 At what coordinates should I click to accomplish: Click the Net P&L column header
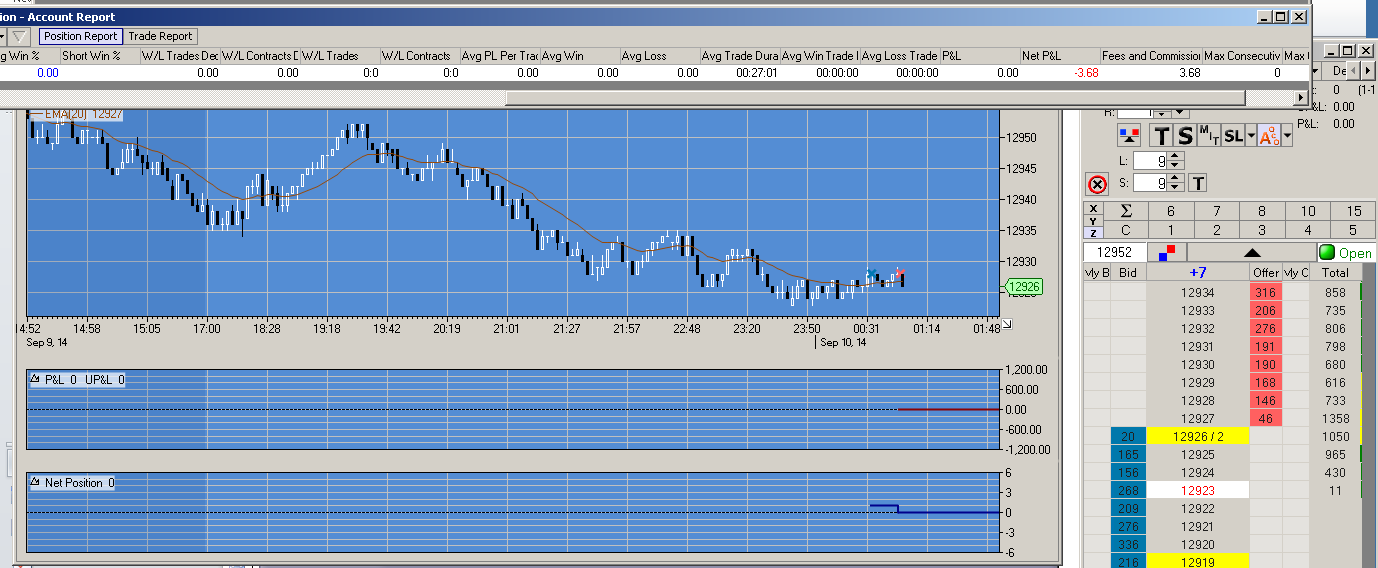pos(1060,56)
